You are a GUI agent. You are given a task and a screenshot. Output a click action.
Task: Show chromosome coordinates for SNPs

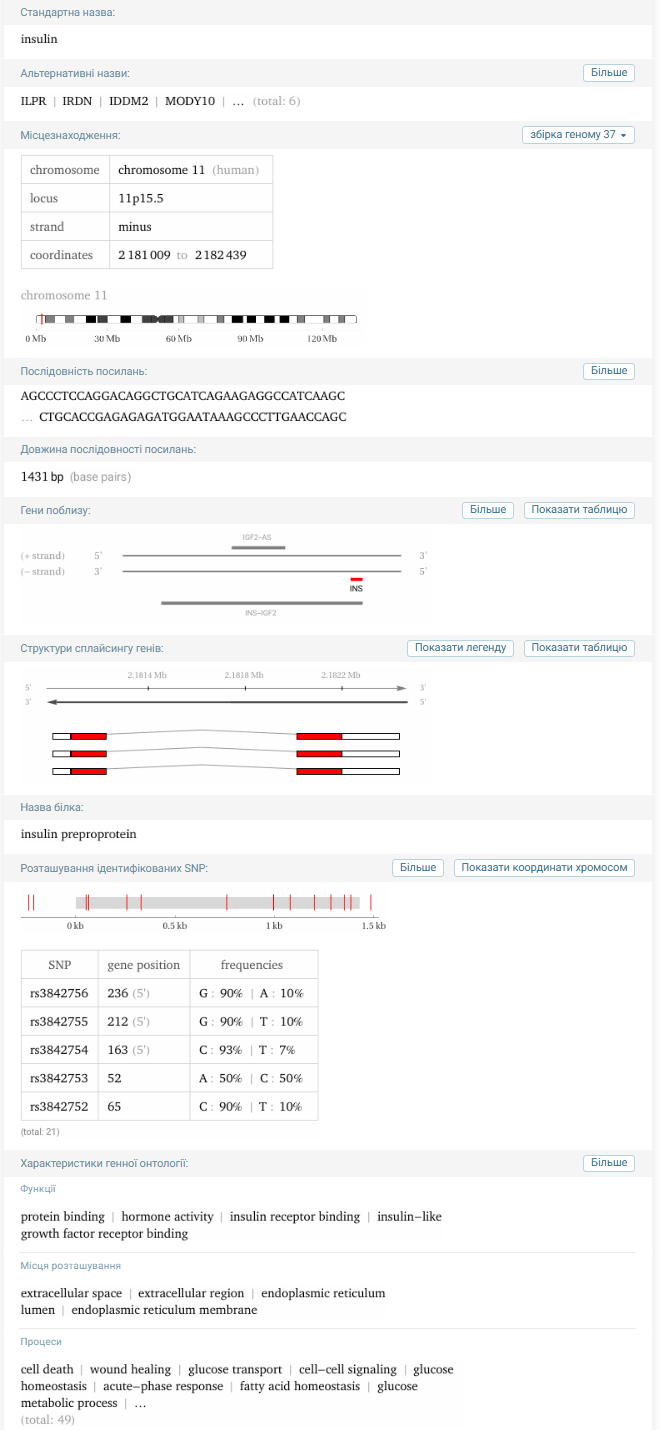544,868
